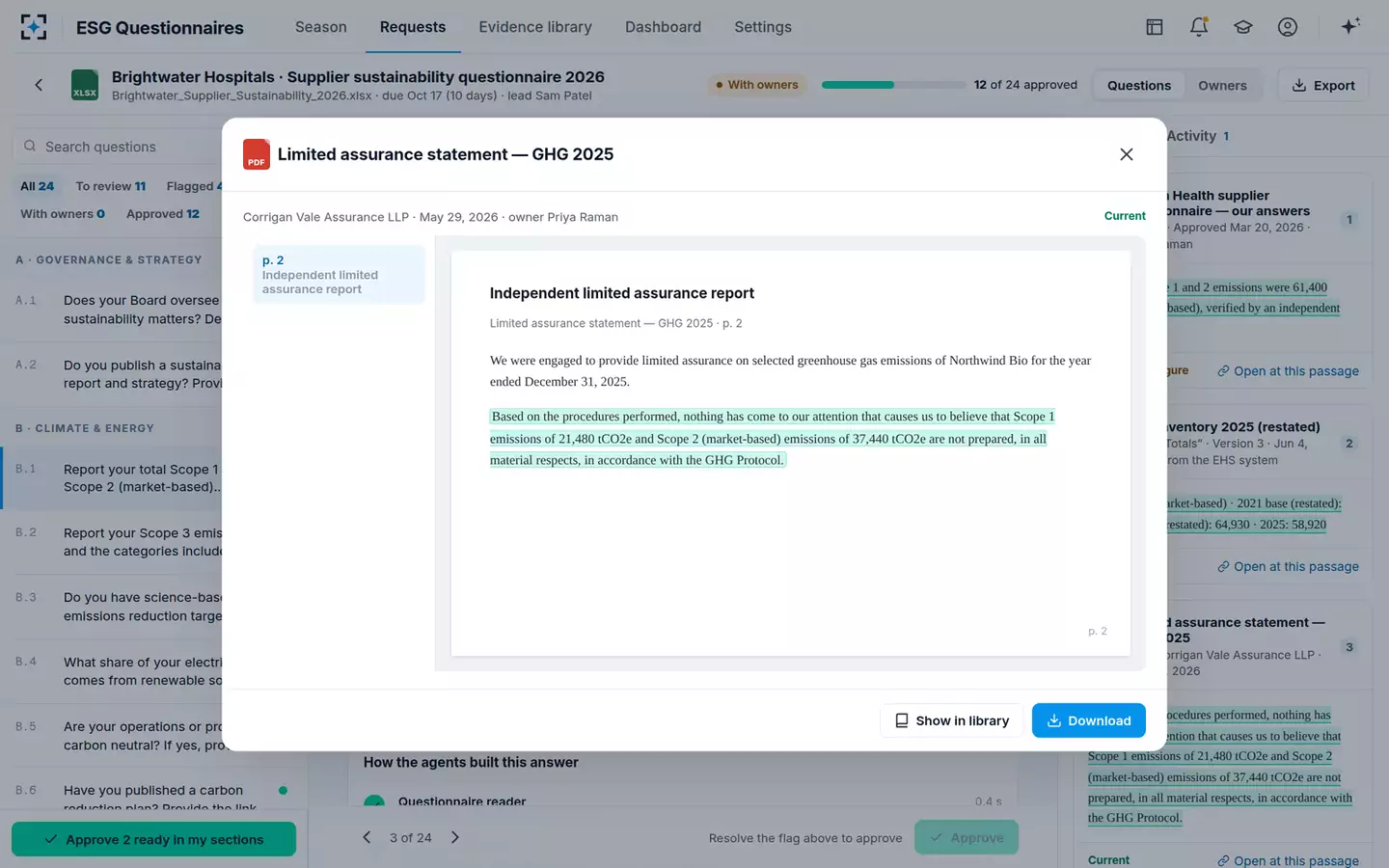Open the Evidence library tab
The image size is (1389, 868).
pyautogui.click(x=535, y=27)
